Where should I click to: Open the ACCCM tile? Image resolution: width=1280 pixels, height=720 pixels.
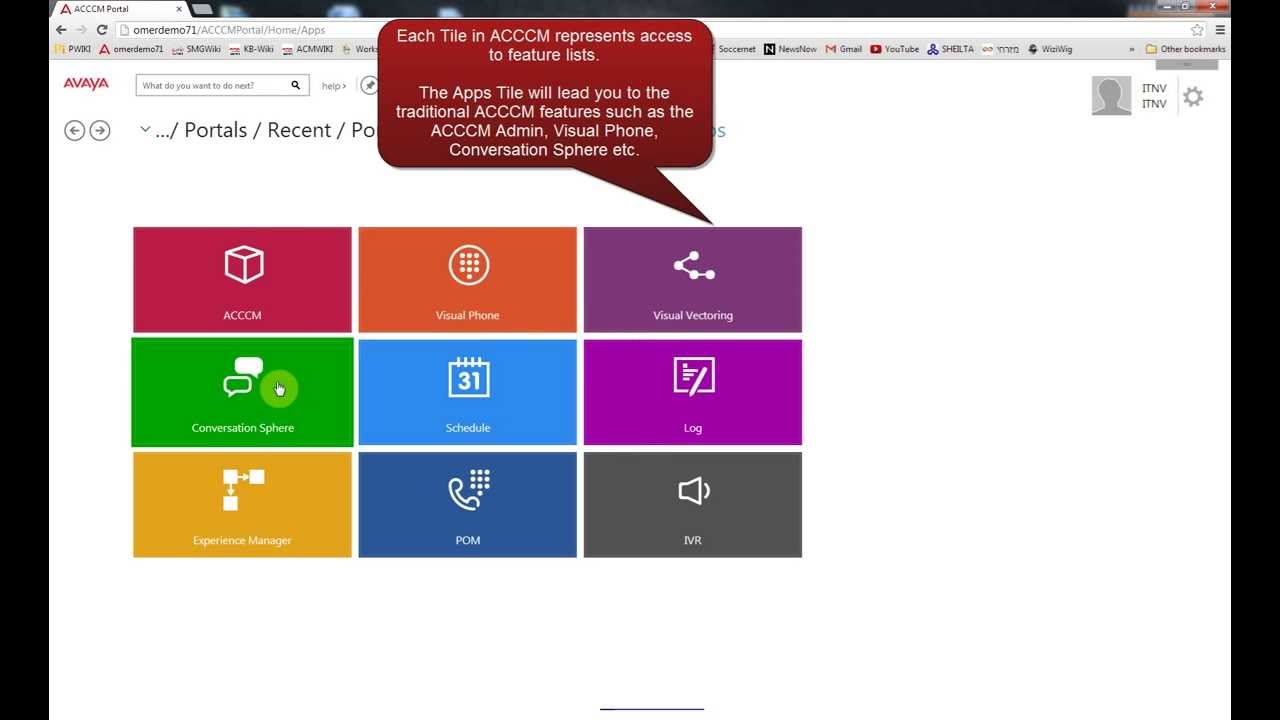coord(242,280)
